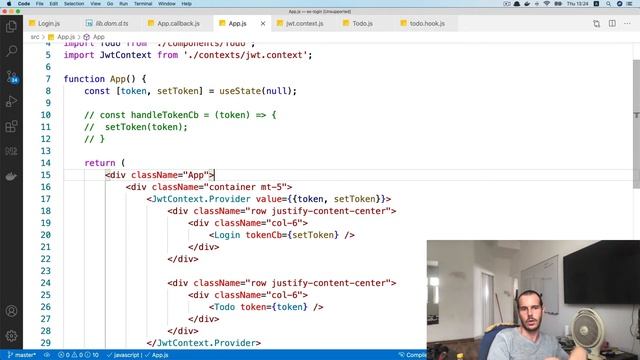Click errors and warnings count in status bar
The width and height of the screenshot is (640, 360).
tap(78, 355)
